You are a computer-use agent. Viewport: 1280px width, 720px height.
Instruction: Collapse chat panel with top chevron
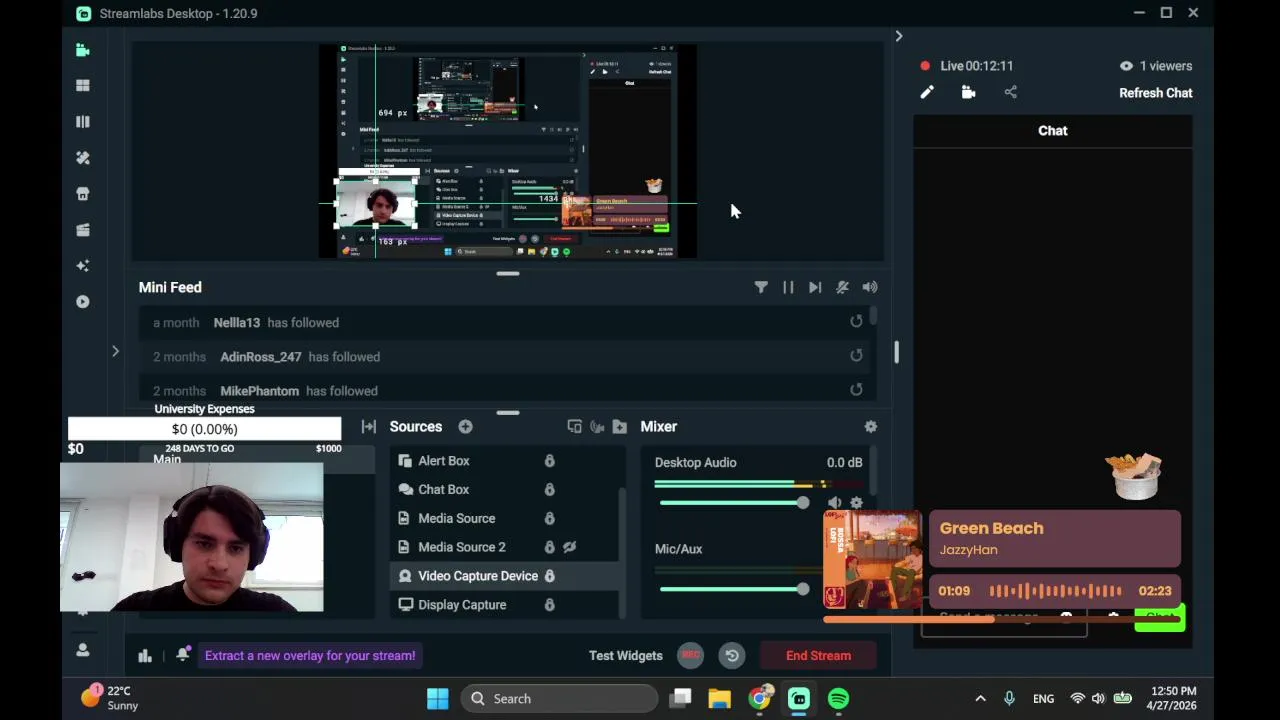pos(898,36)
